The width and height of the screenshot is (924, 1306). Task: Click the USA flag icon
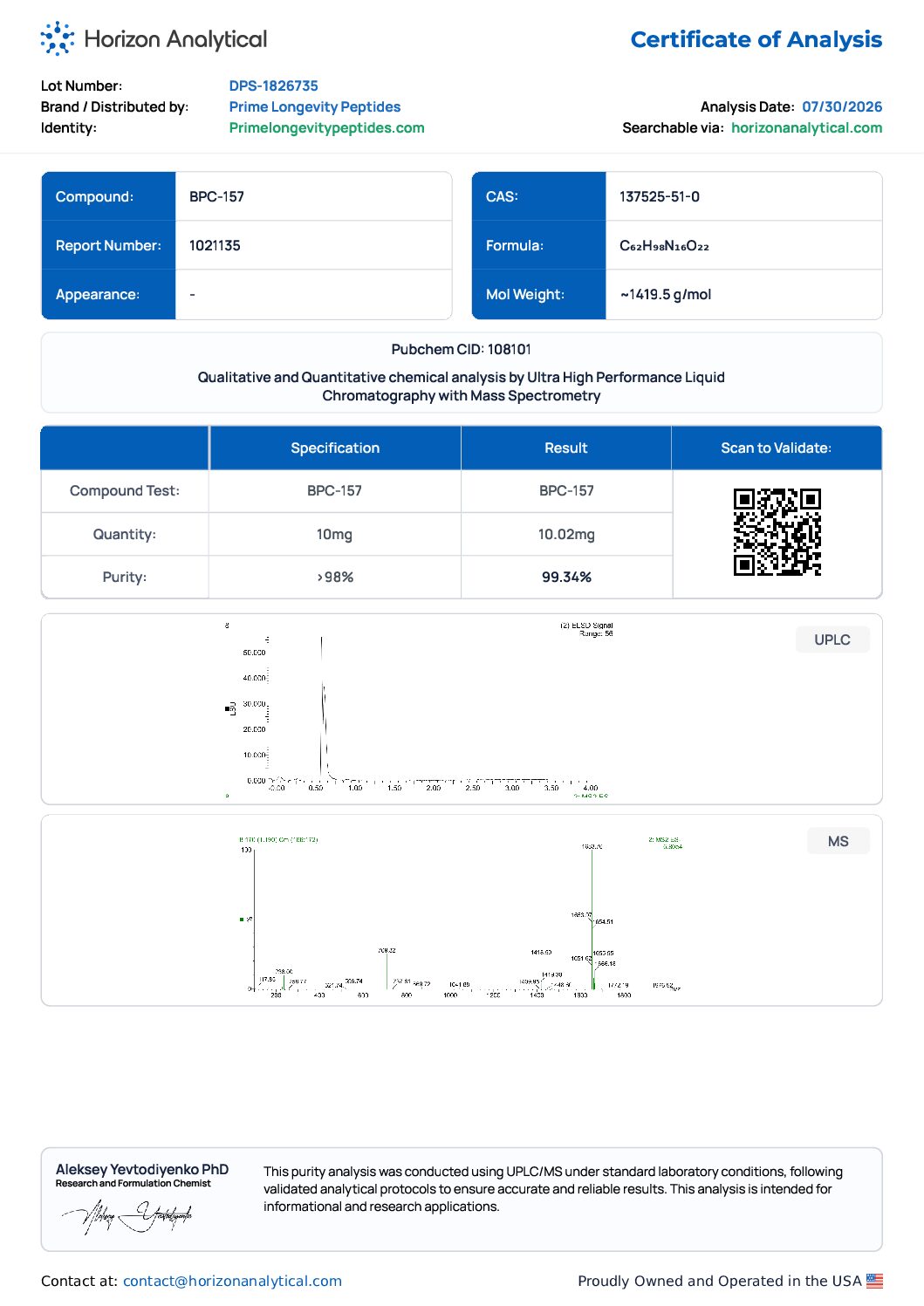pos(874,1281)
